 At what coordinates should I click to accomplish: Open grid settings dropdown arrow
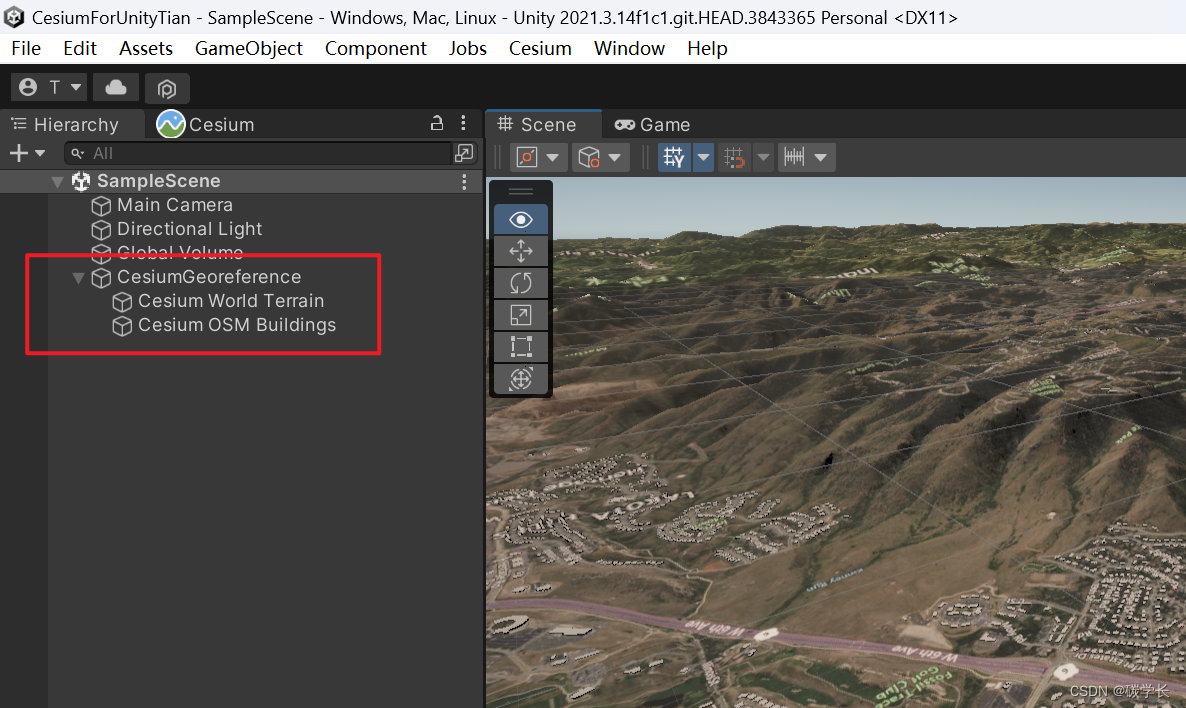point(703,157)
